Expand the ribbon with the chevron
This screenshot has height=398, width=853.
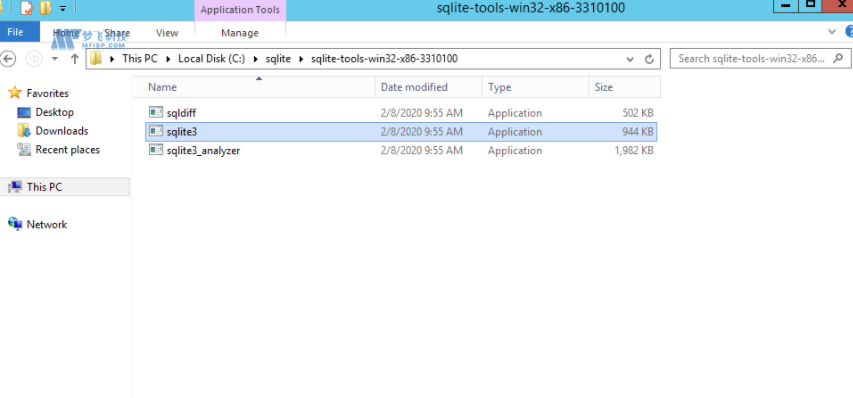coord(832,32)
